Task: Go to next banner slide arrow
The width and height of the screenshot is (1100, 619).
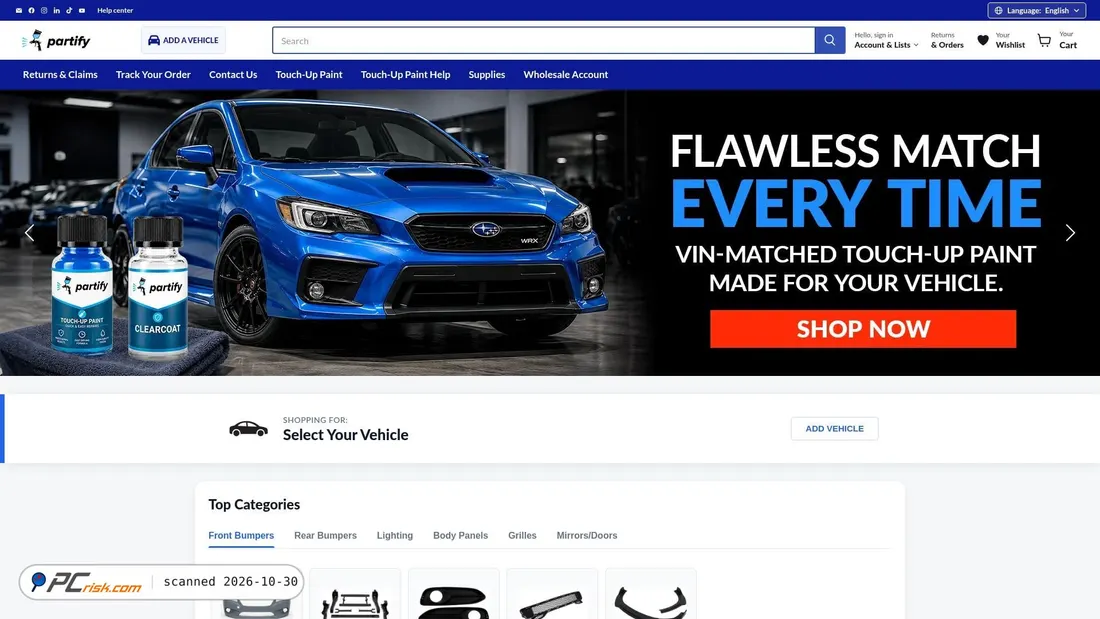Action: (1070, 233)
